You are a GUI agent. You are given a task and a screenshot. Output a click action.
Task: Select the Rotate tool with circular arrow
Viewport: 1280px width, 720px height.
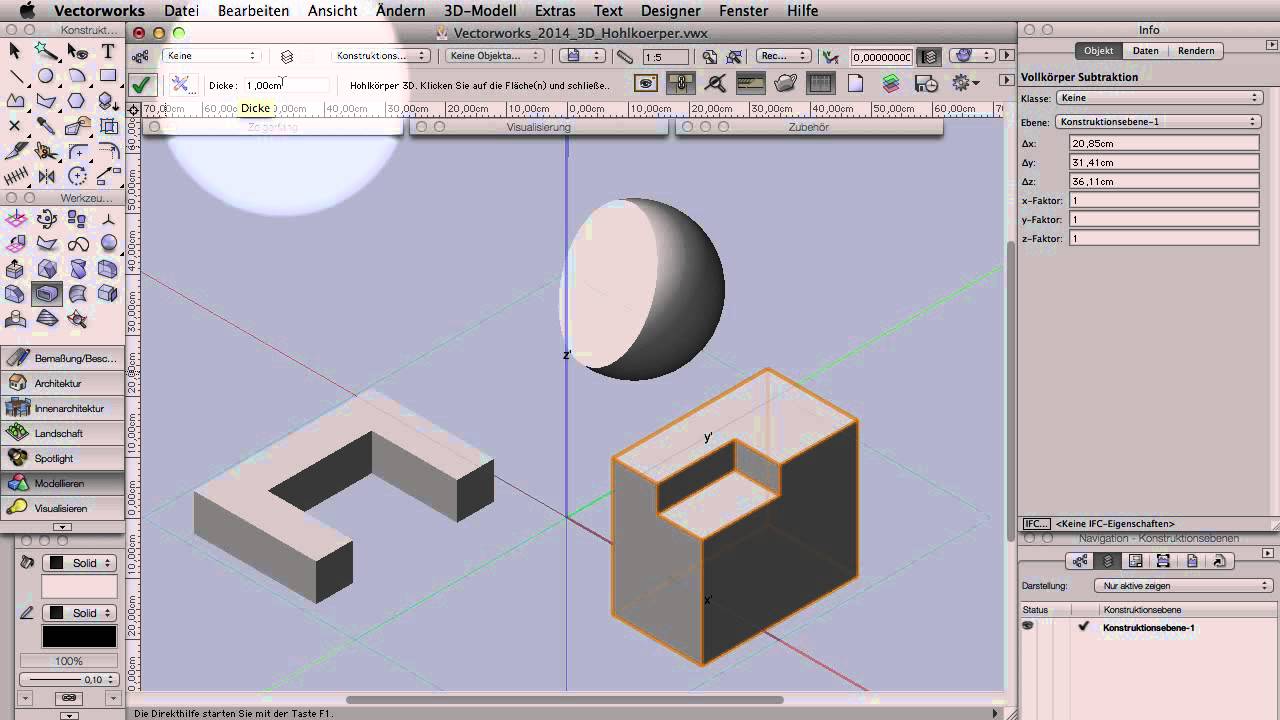tap(77, 176)
